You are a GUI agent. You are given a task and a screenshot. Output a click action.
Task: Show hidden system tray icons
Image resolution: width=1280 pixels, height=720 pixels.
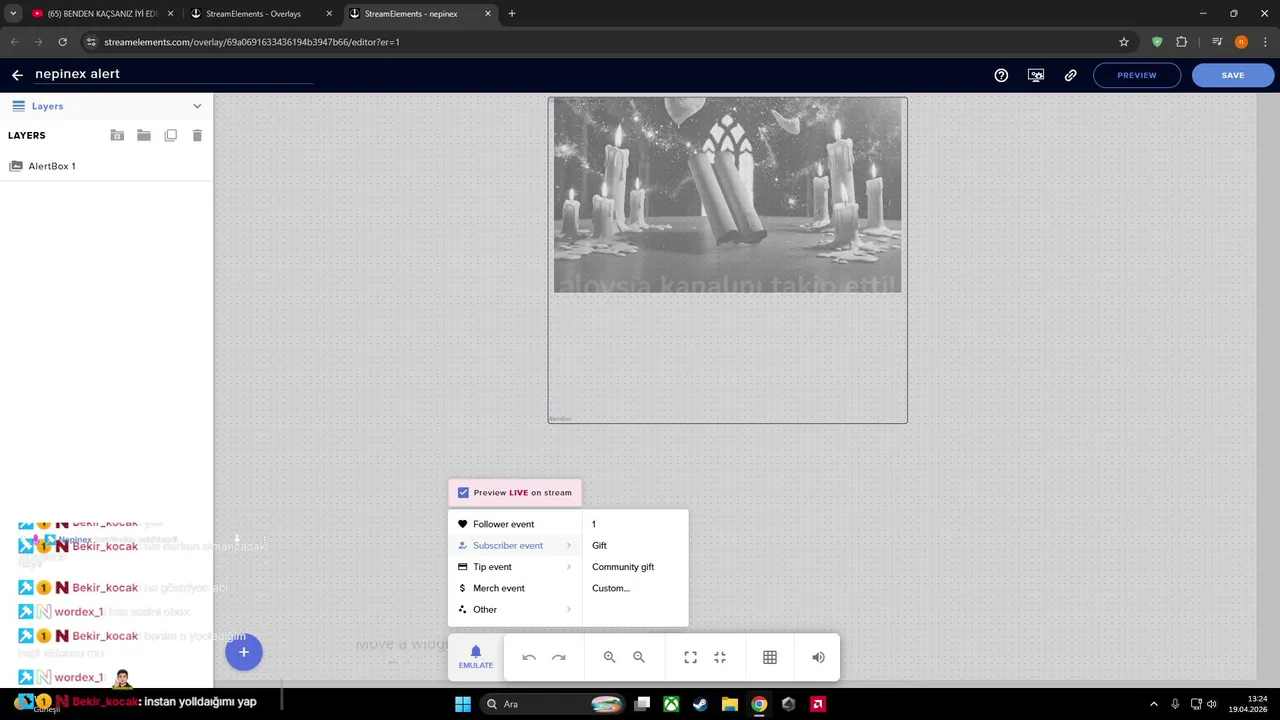click(1153, 704)
